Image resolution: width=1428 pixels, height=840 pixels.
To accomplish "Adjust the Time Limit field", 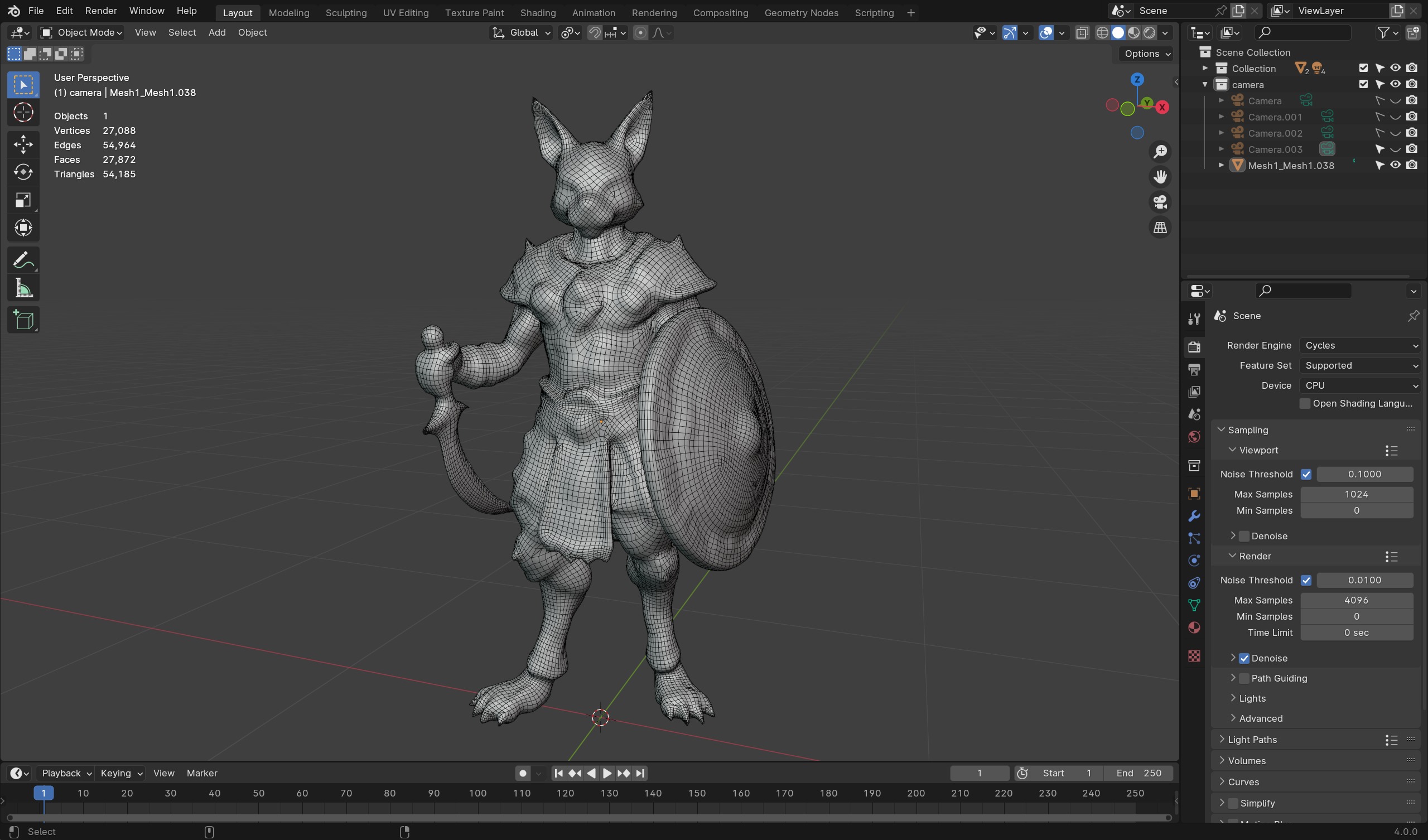I will tap(1356, 633).
